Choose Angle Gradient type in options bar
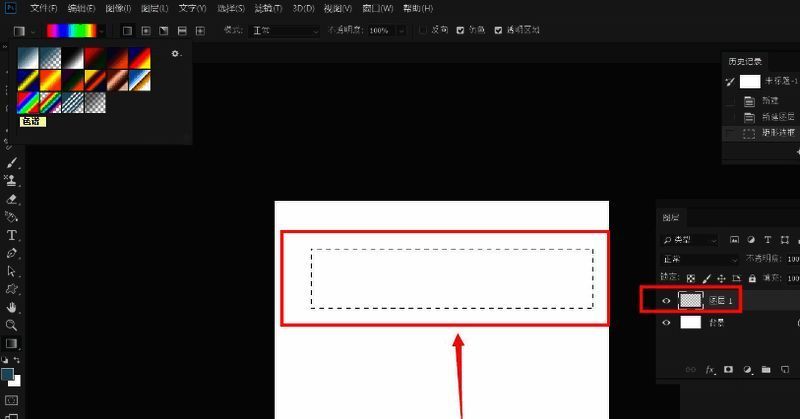Viewport: 800px width, 419px height. (164, 31)
